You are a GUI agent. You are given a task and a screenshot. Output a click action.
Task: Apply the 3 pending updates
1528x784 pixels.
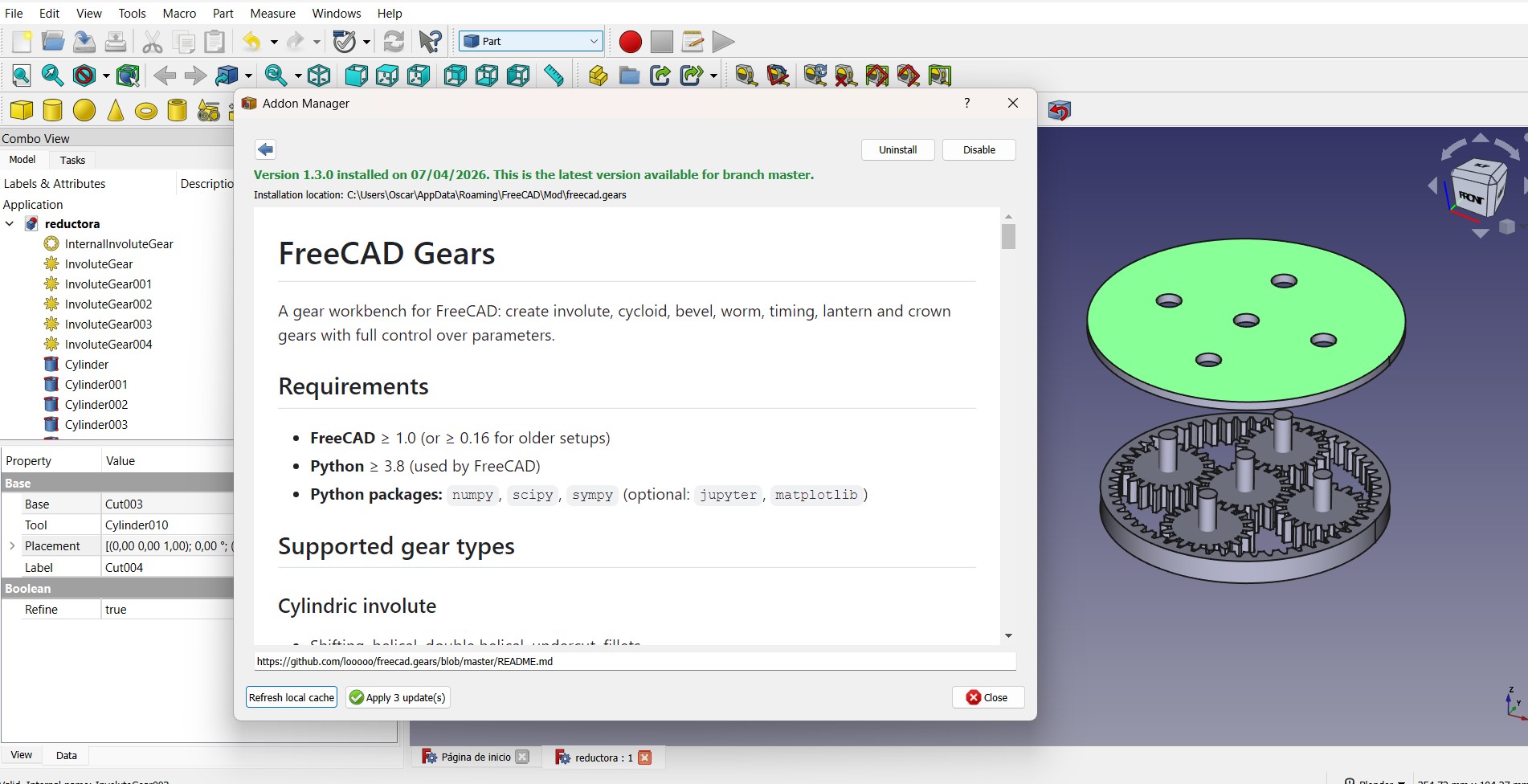click(398, 697)
